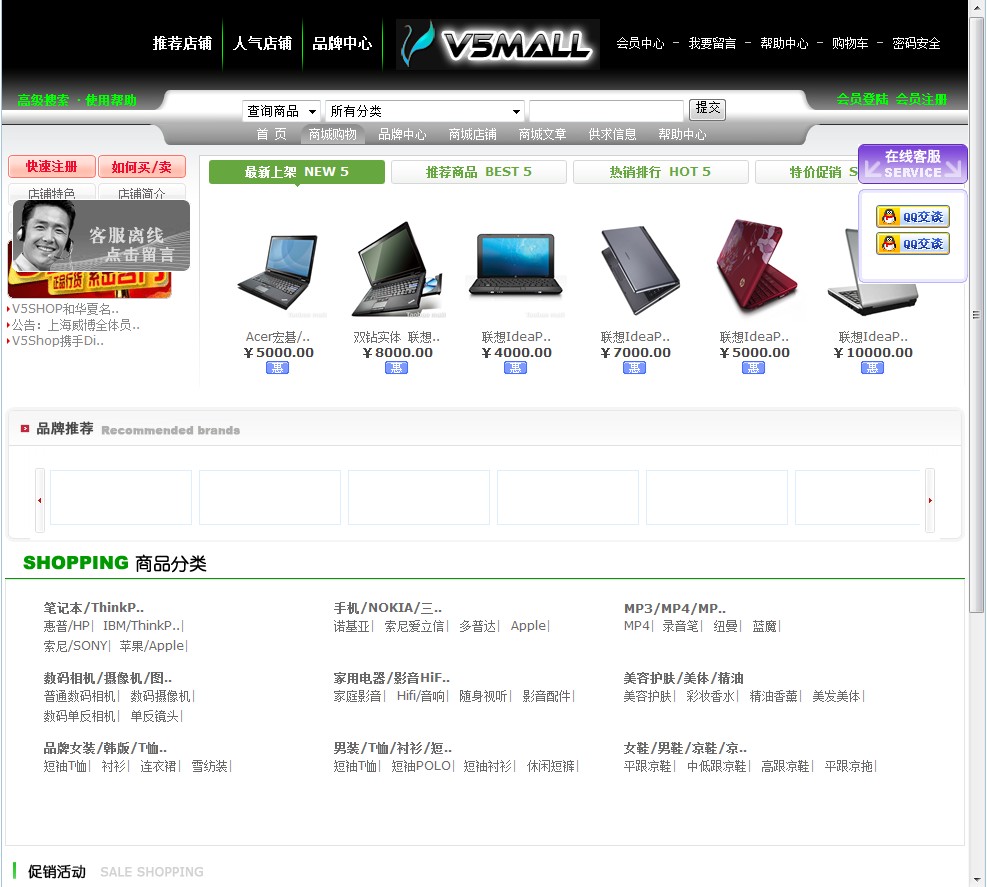Open subcategory Hifi/音响
Screen dimensions: 987x887
coord(420,696)
